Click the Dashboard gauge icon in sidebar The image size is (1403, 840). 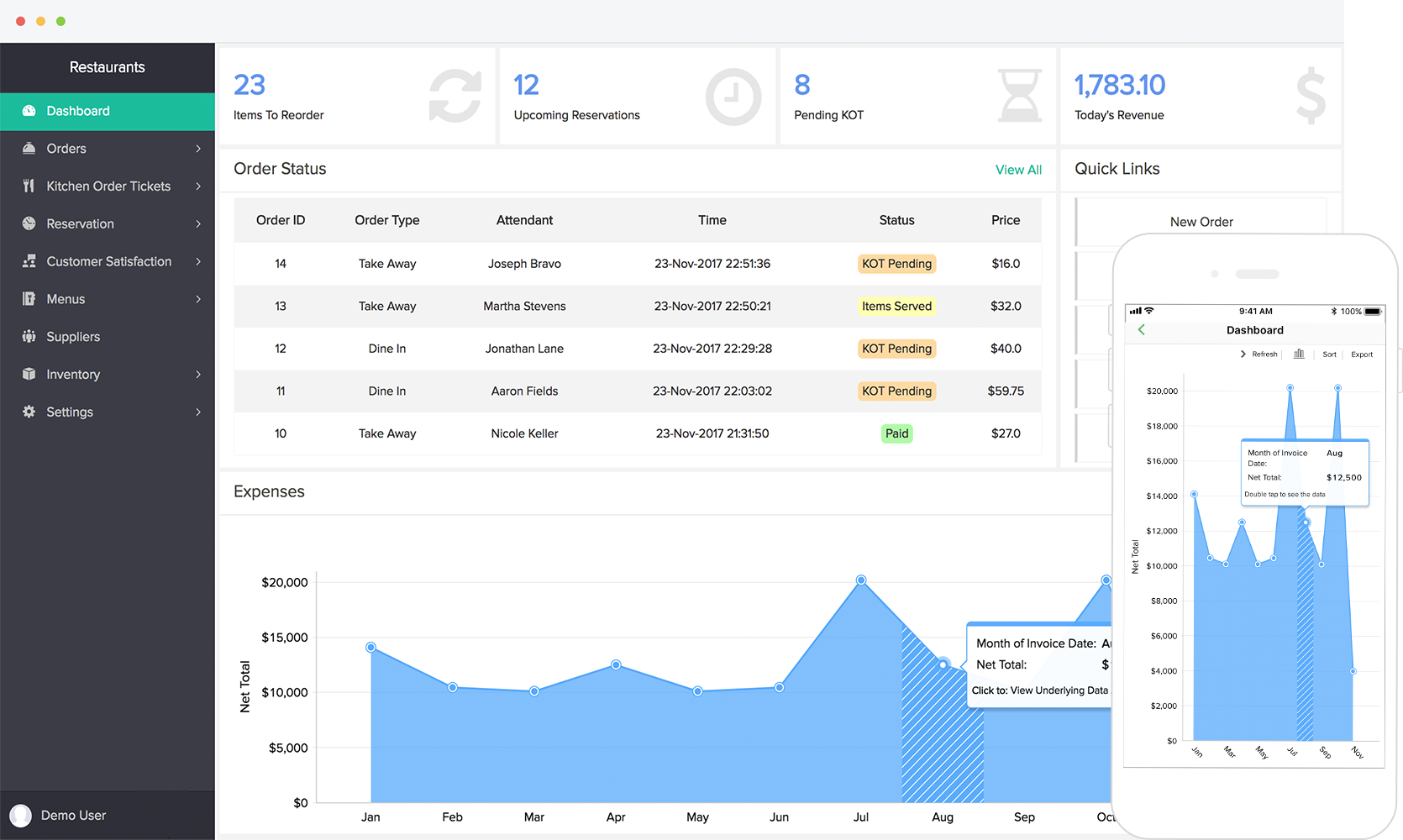29,111
